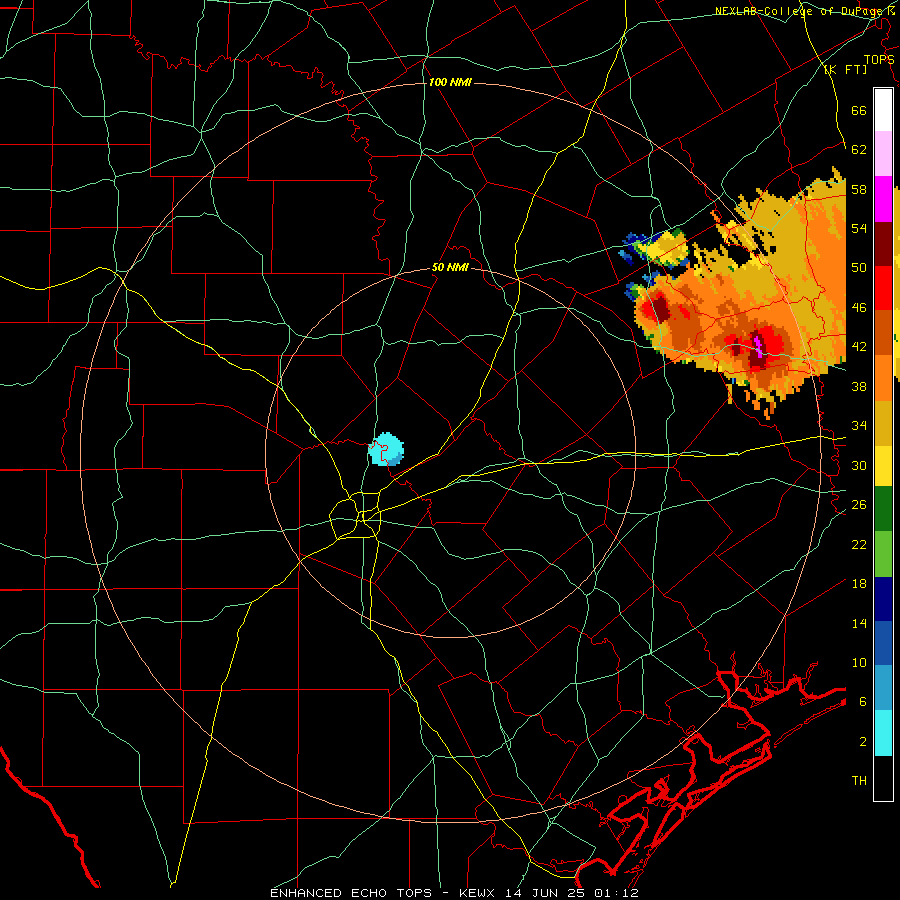Select the dark red legend color segment

pyautogui.click(x=883, y=243)
